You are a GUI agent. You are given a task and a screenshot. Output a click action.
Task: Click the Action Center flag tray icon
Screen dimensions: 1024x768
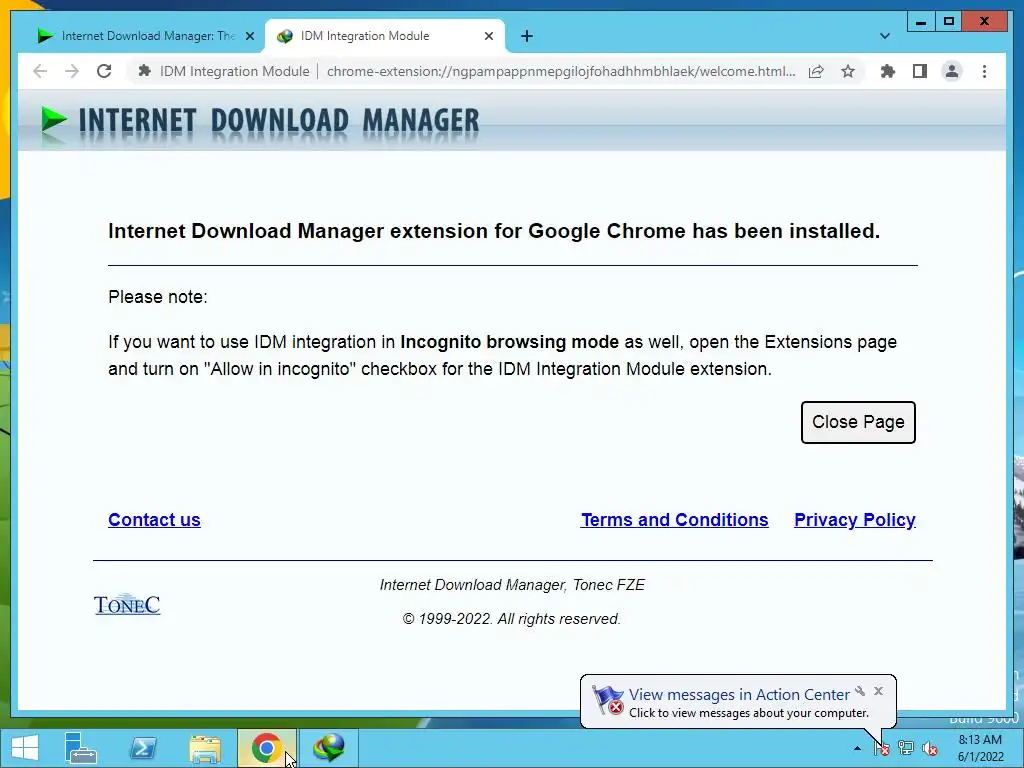pos(882,748)
